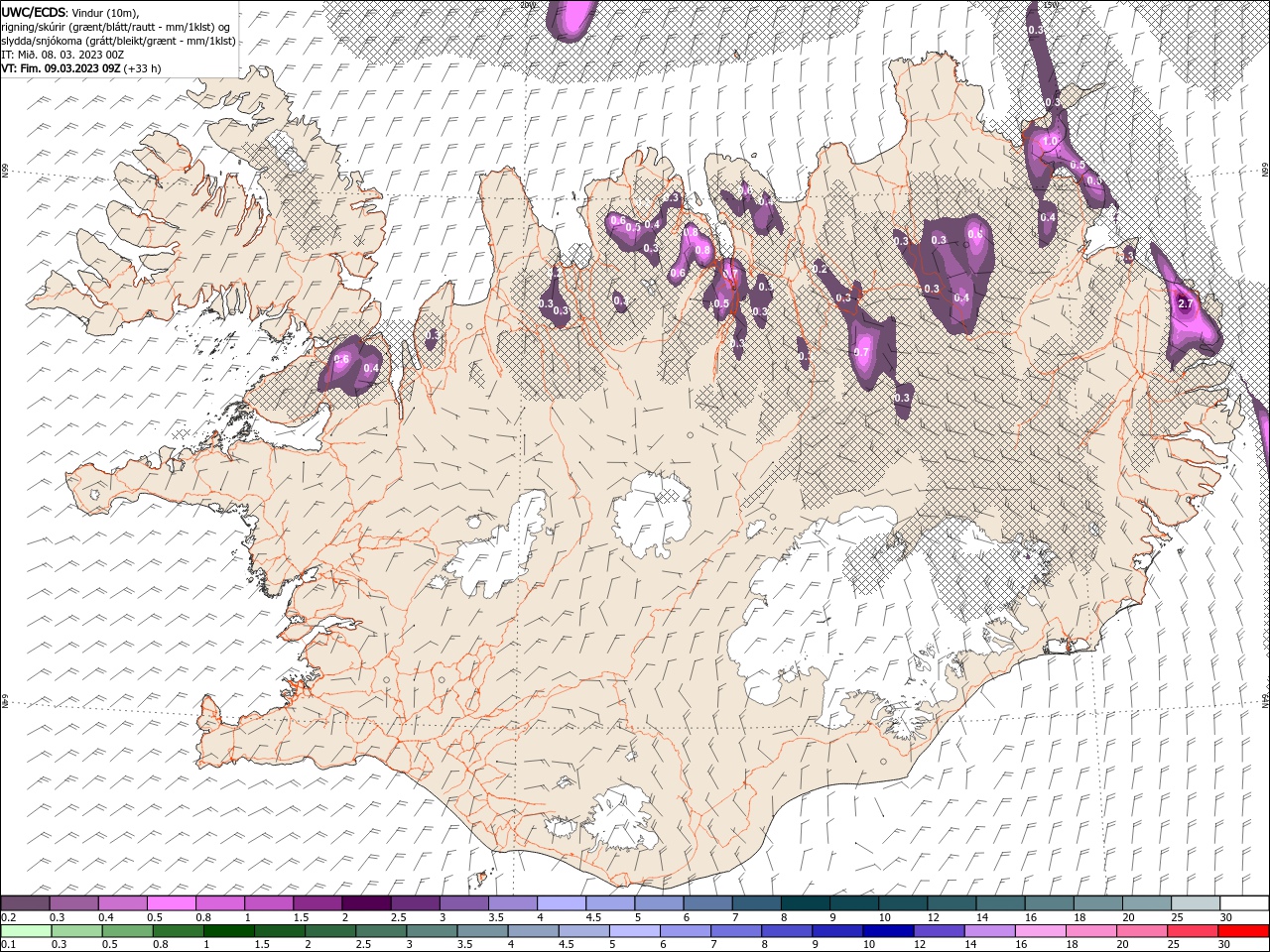
Task: Click the lavender 4–4.5 snow scale swatch
Action: [562, 903]
